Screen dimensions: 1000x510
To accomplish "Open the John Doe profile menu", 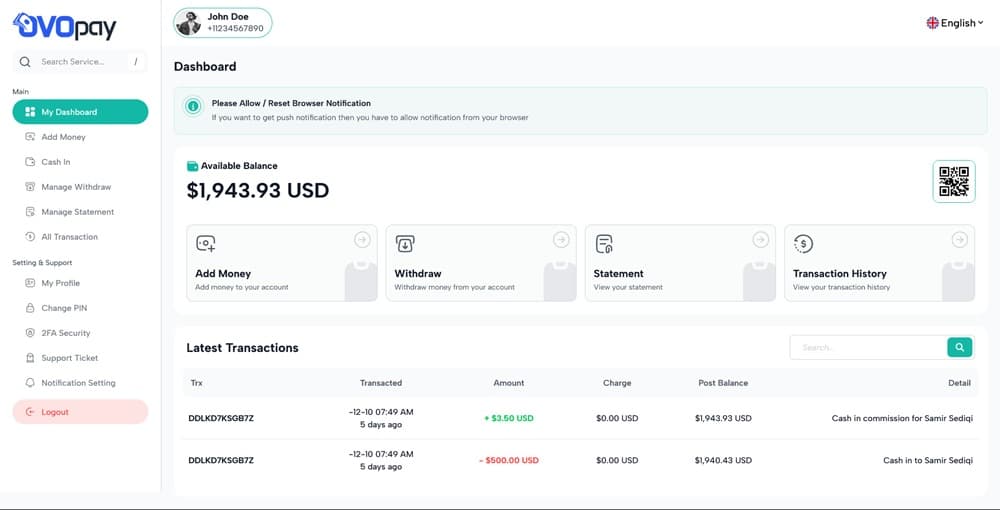I will coord(223,22).
